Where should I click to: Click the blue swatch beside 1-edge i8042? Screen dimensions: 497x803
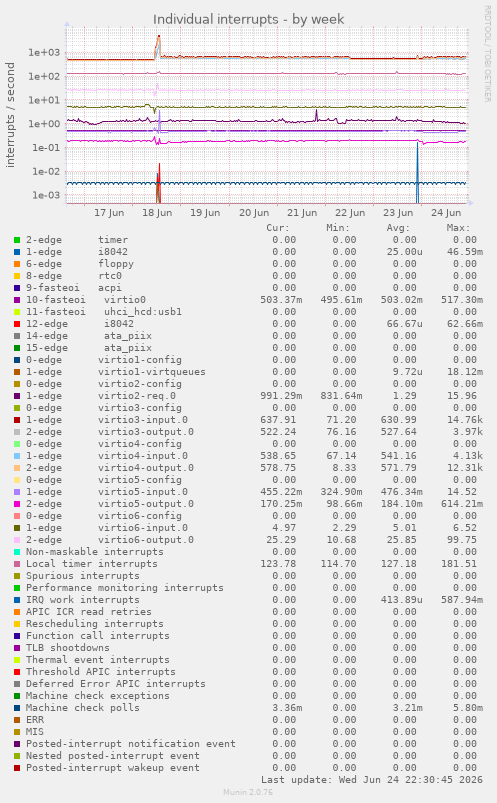[x=17, y=252]
